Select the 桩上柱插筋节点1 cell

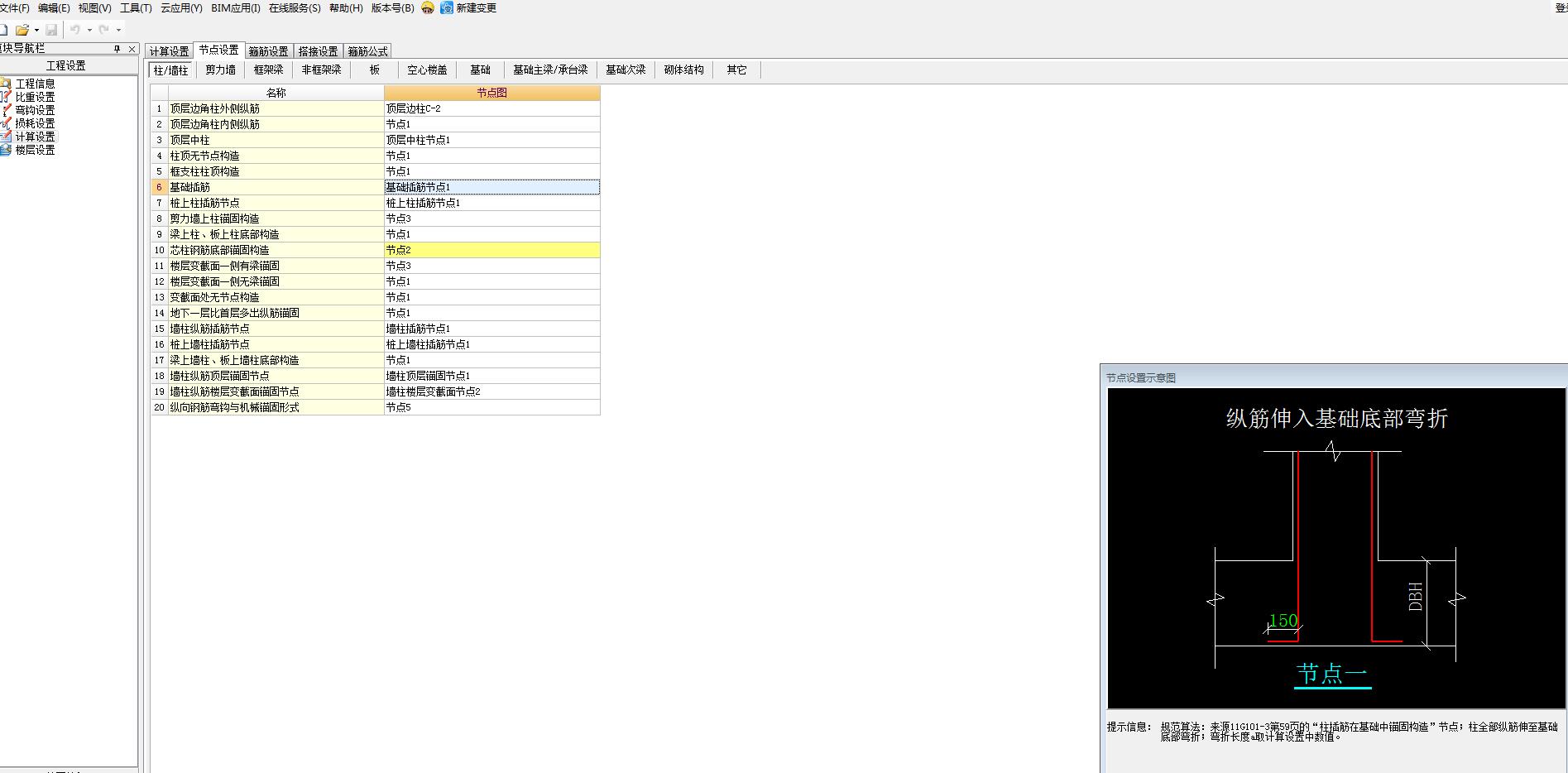pos(491,203)
